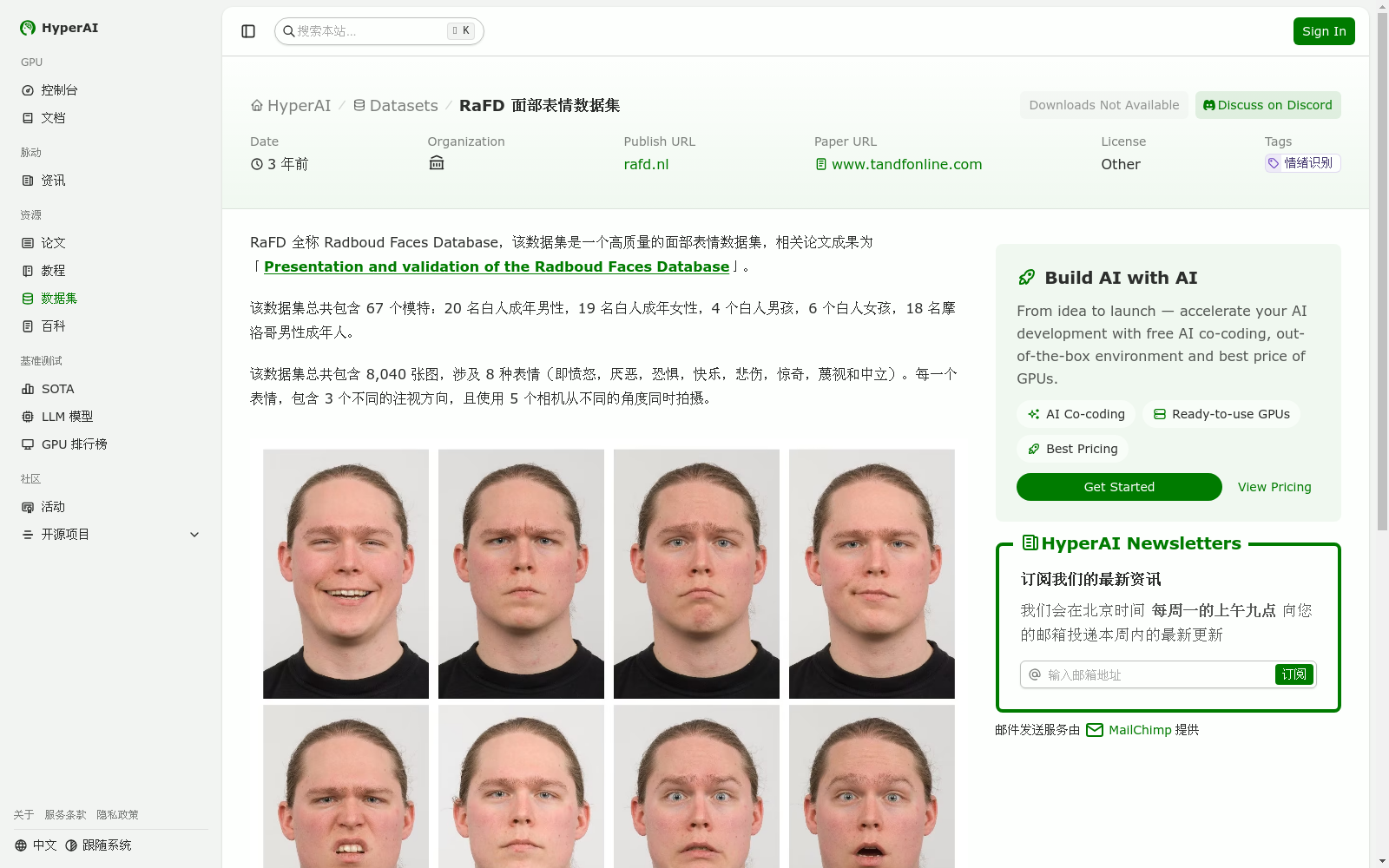Click the AI Co-coding chip
Screen dimensions: 1389x868
pos(1076,414)
